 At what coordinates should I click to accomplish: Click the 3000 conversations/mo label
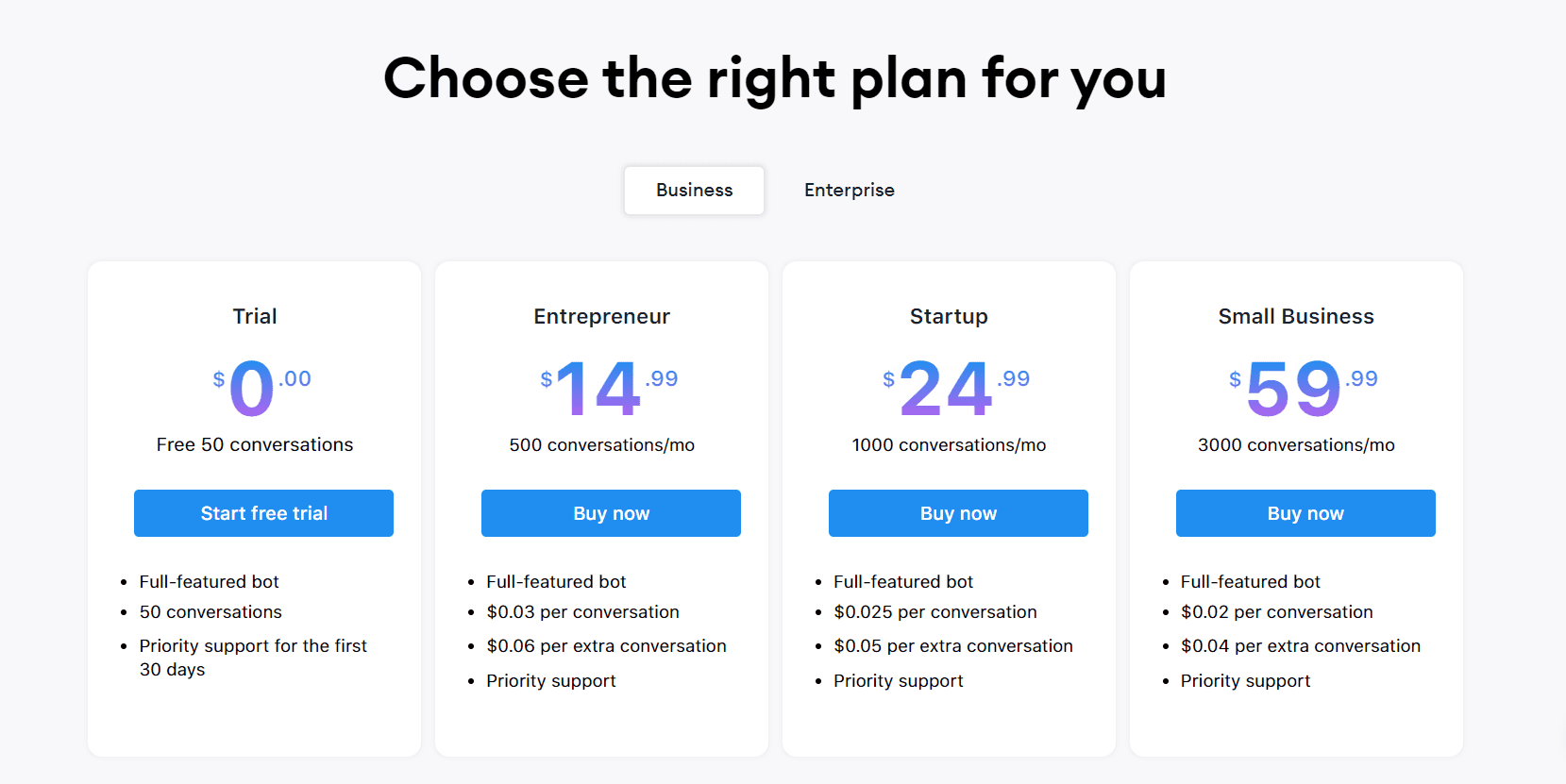(x=1296, y=444)
